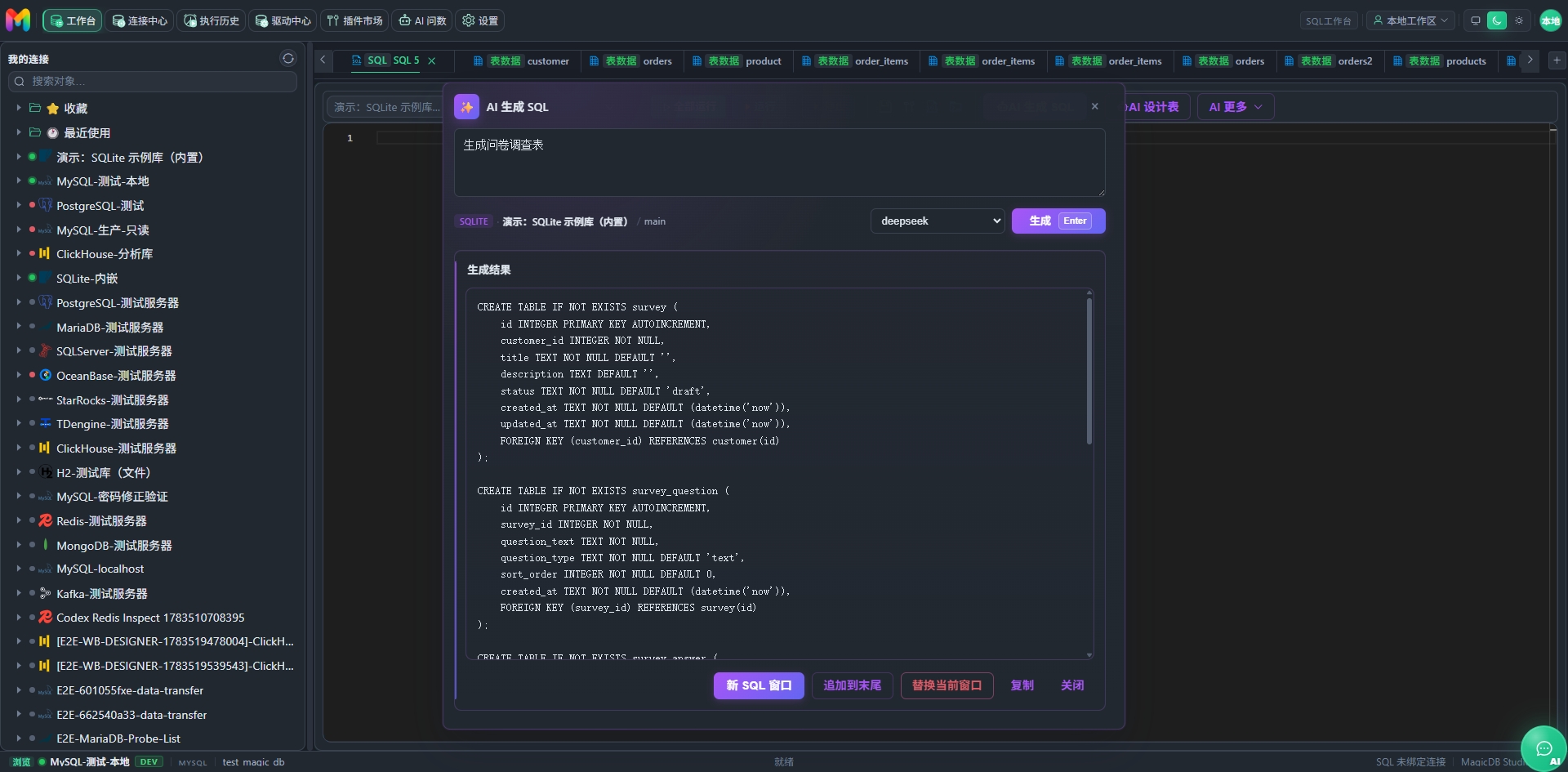Click the table icon of customer tab
Image resolution: width=1568 pixels, height=772 pixels.
tap(479, 60)
